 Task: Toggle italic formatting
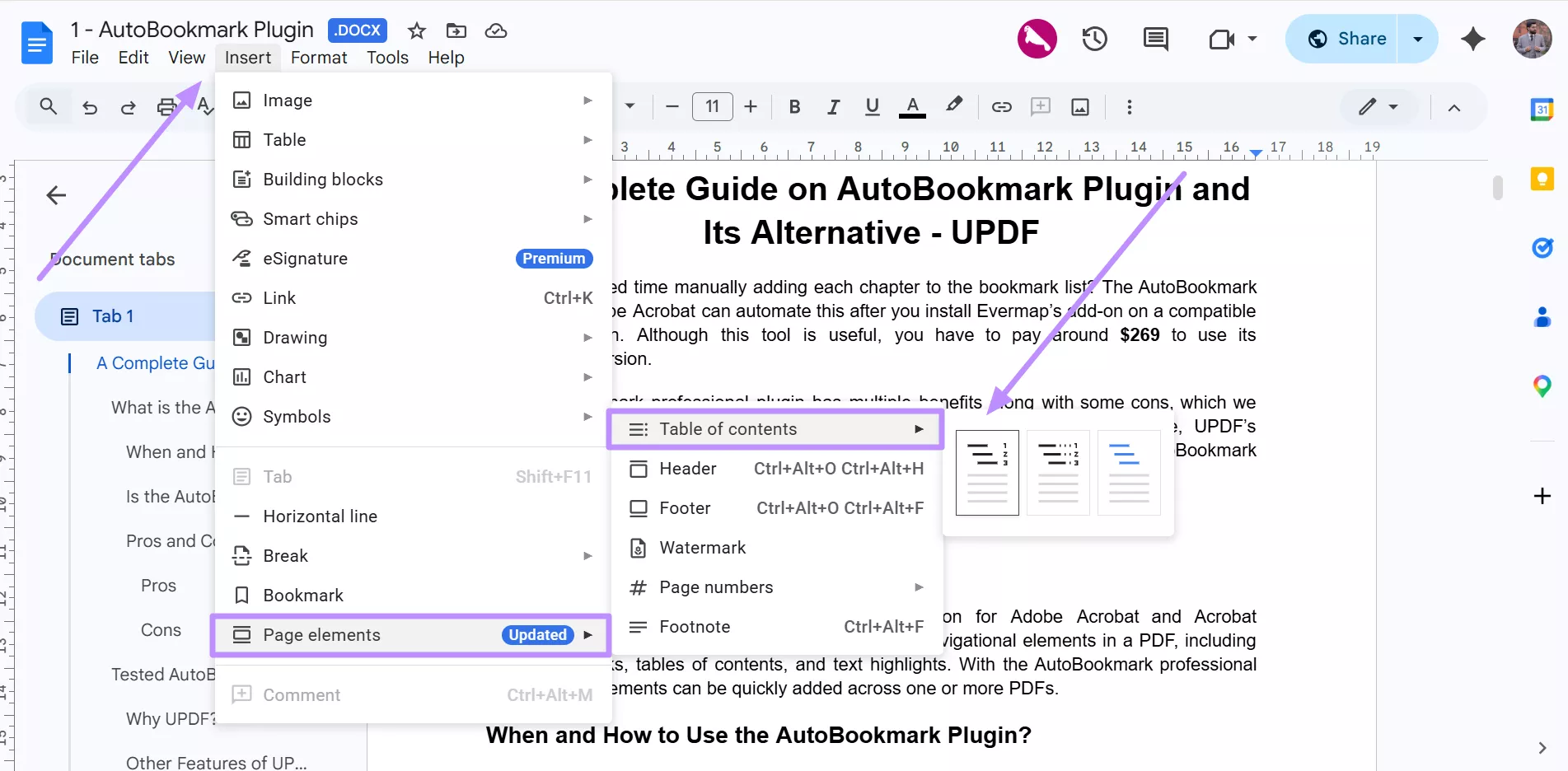point(832,106)
